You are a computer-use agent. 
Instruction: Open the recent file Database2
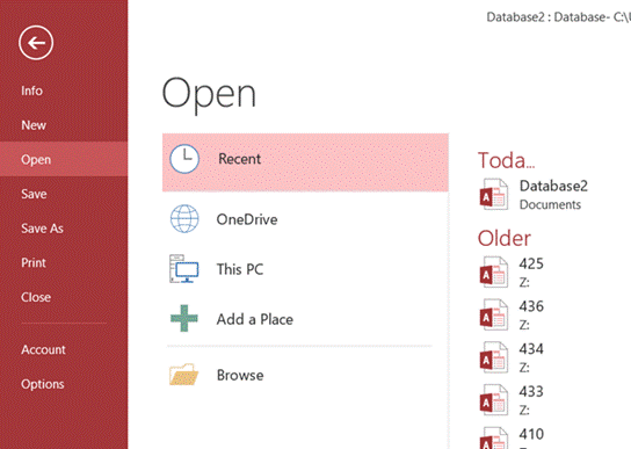[553, 186]
